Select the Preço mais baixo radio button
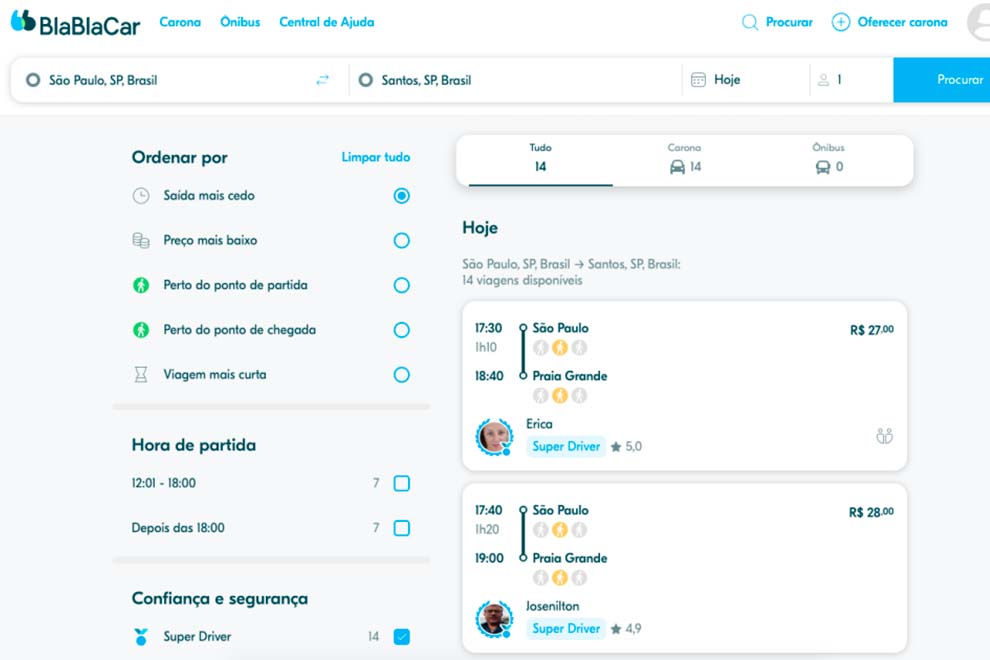990x660 pixels. 402,241
